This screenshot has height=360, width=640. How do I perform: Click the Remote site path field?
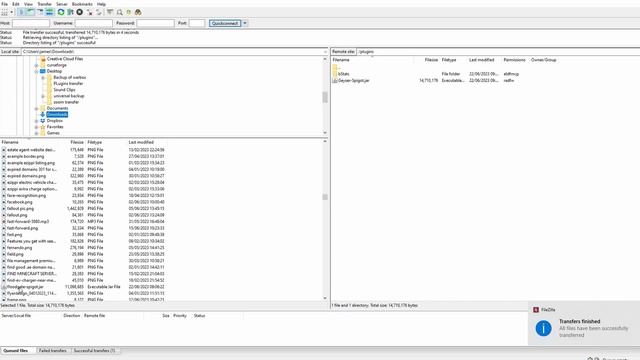tap(498, 52)
